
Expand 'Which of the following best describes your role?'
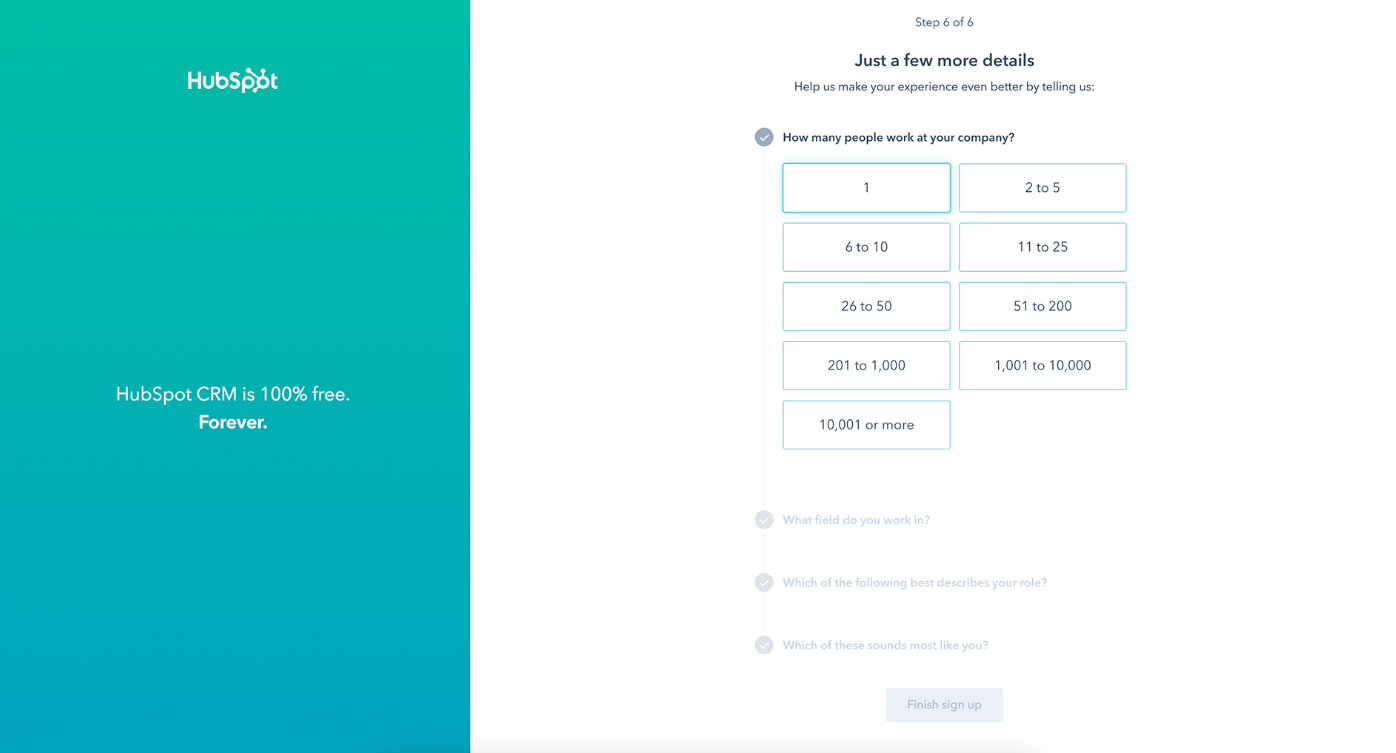[x=914, y=583]
